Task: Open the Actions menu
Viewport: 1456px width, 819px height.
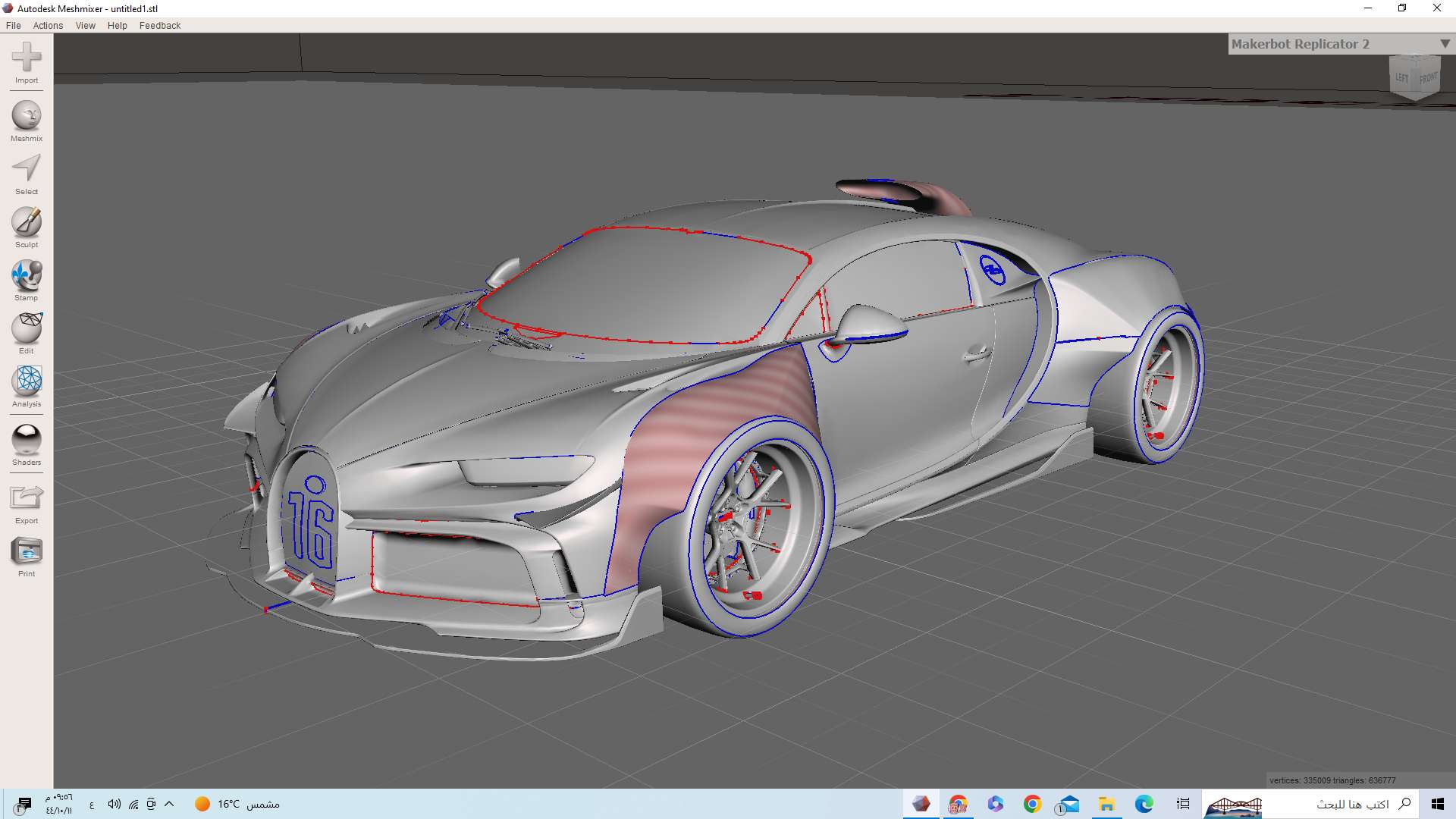Action: point(48,25)
